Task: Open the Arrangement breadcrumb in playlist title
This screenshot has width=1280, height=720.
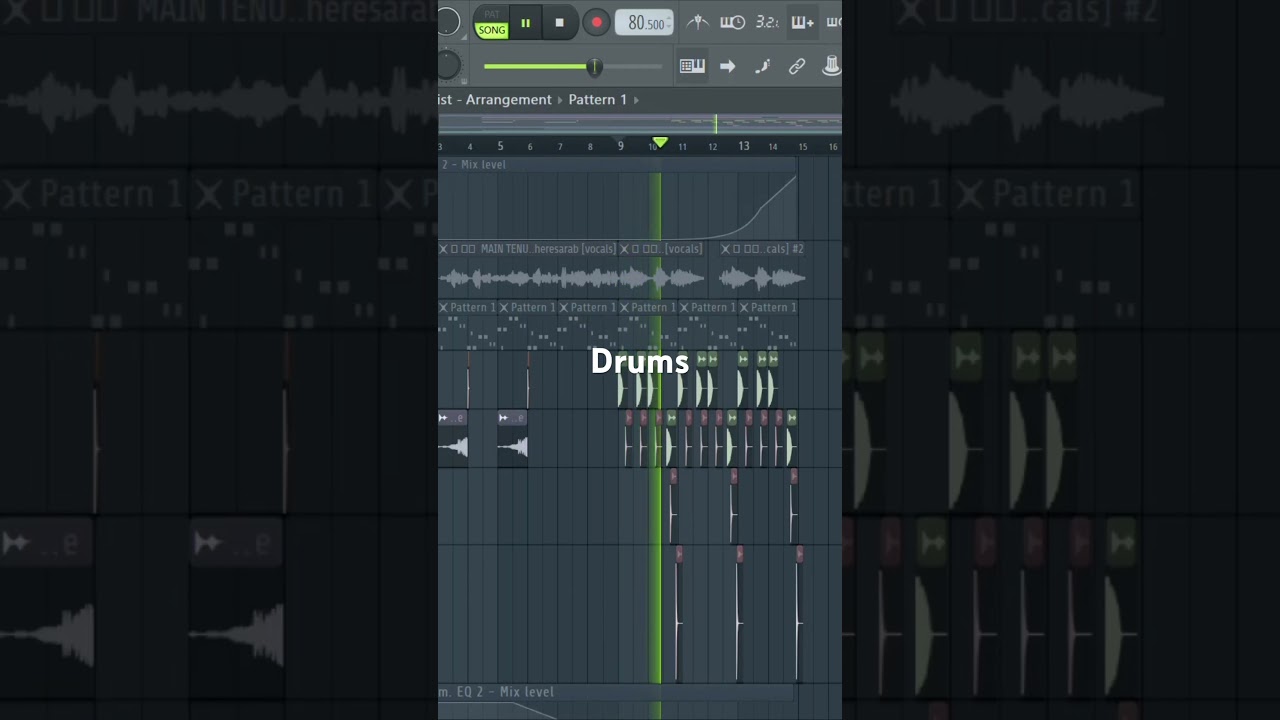Action: [x=508, y=100]
